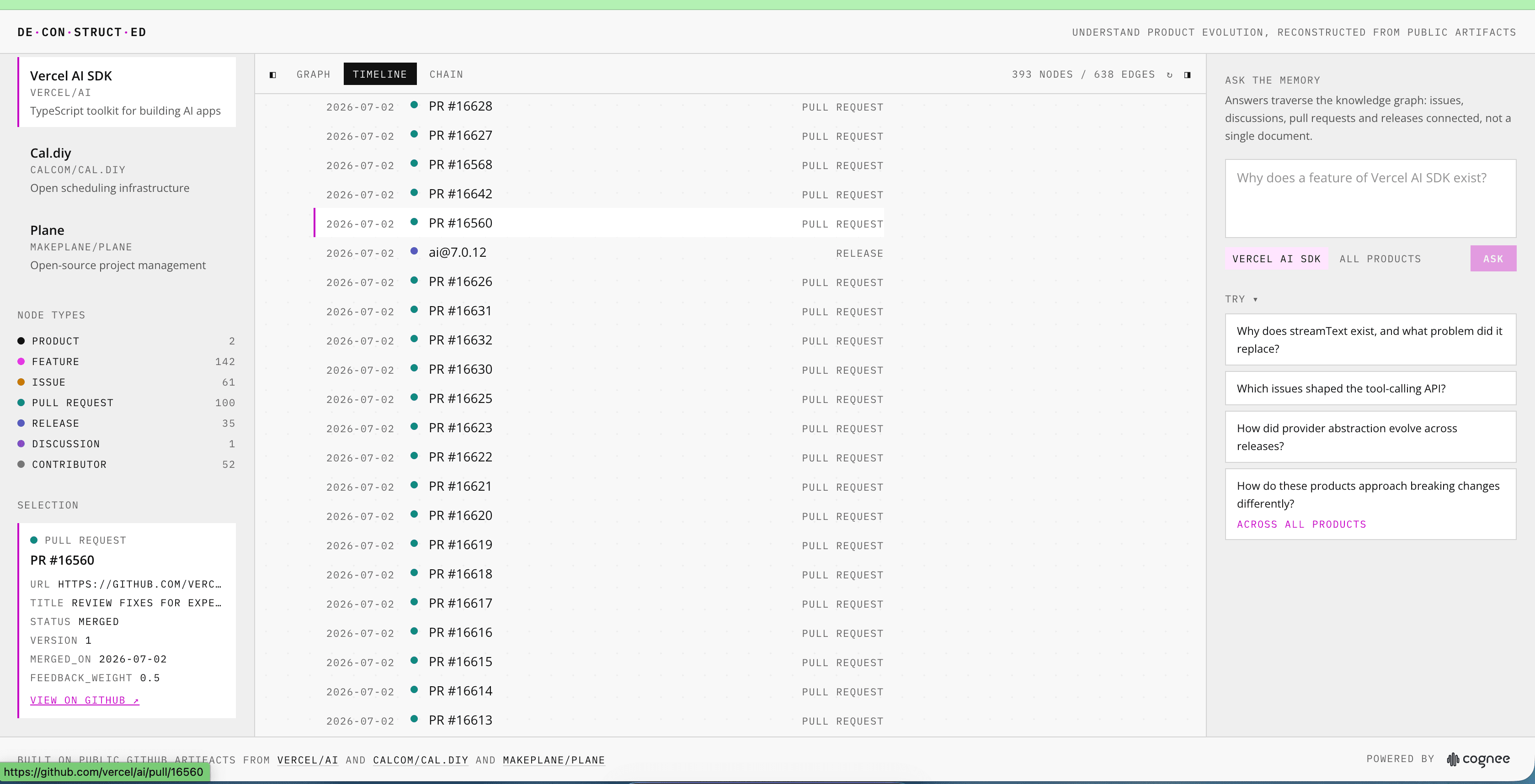
Task: Click the '393 NODES / 638 EDGES' counter
Action: pyautogui.click(x=1083, y=74)
